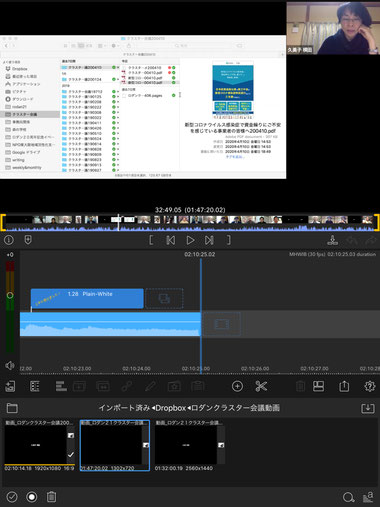The height and width of the screenshot is (507, 380).
Task: Click preview badge on 2560x1440 clip
Action: click(221, 445)
